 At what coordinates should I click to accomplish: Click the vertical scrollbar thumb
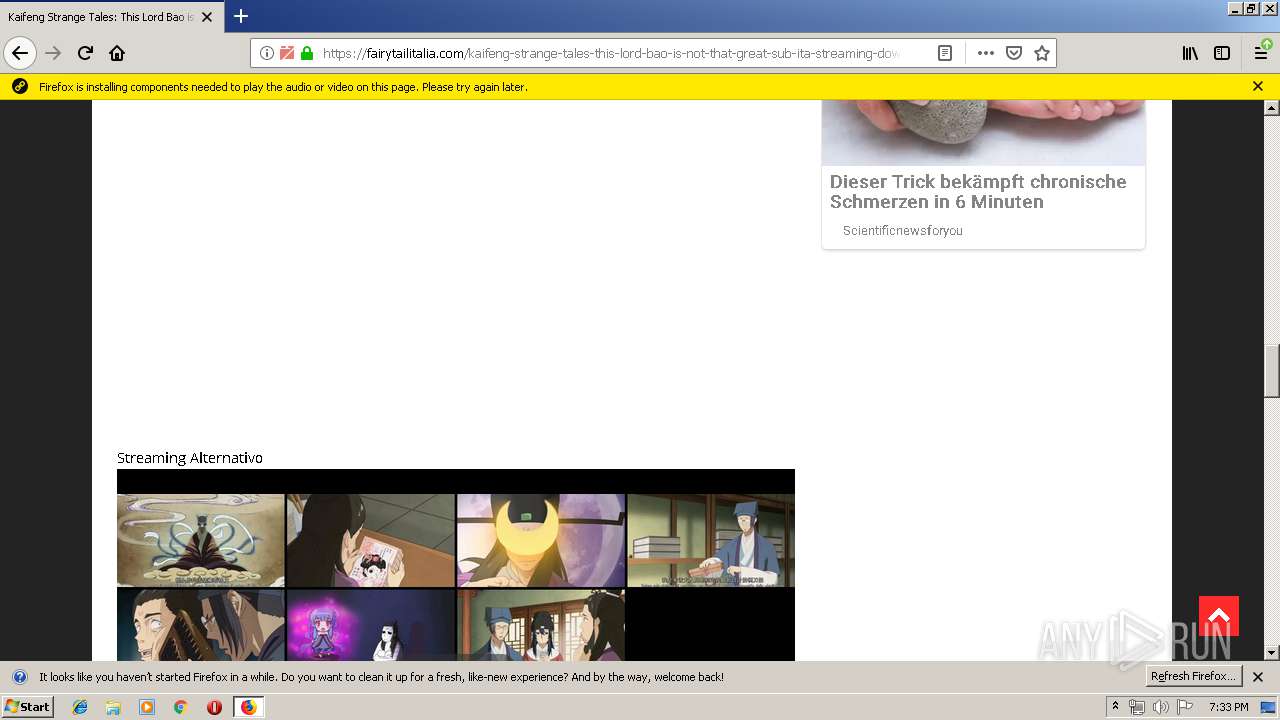1272,371
